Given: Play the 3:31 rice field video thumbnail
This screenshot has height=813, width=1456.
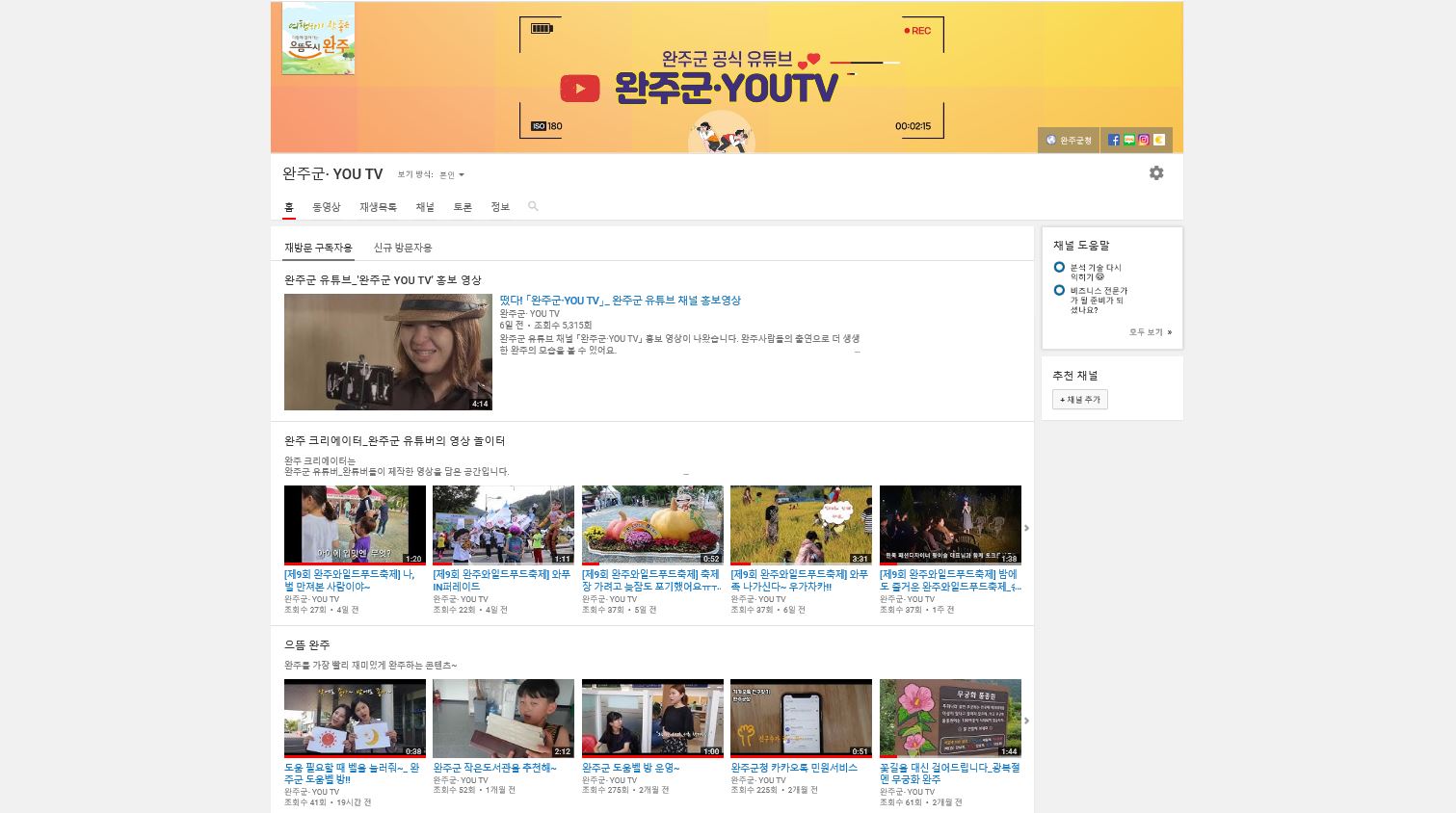Looking at the screenshot, I should pos(801,525).
